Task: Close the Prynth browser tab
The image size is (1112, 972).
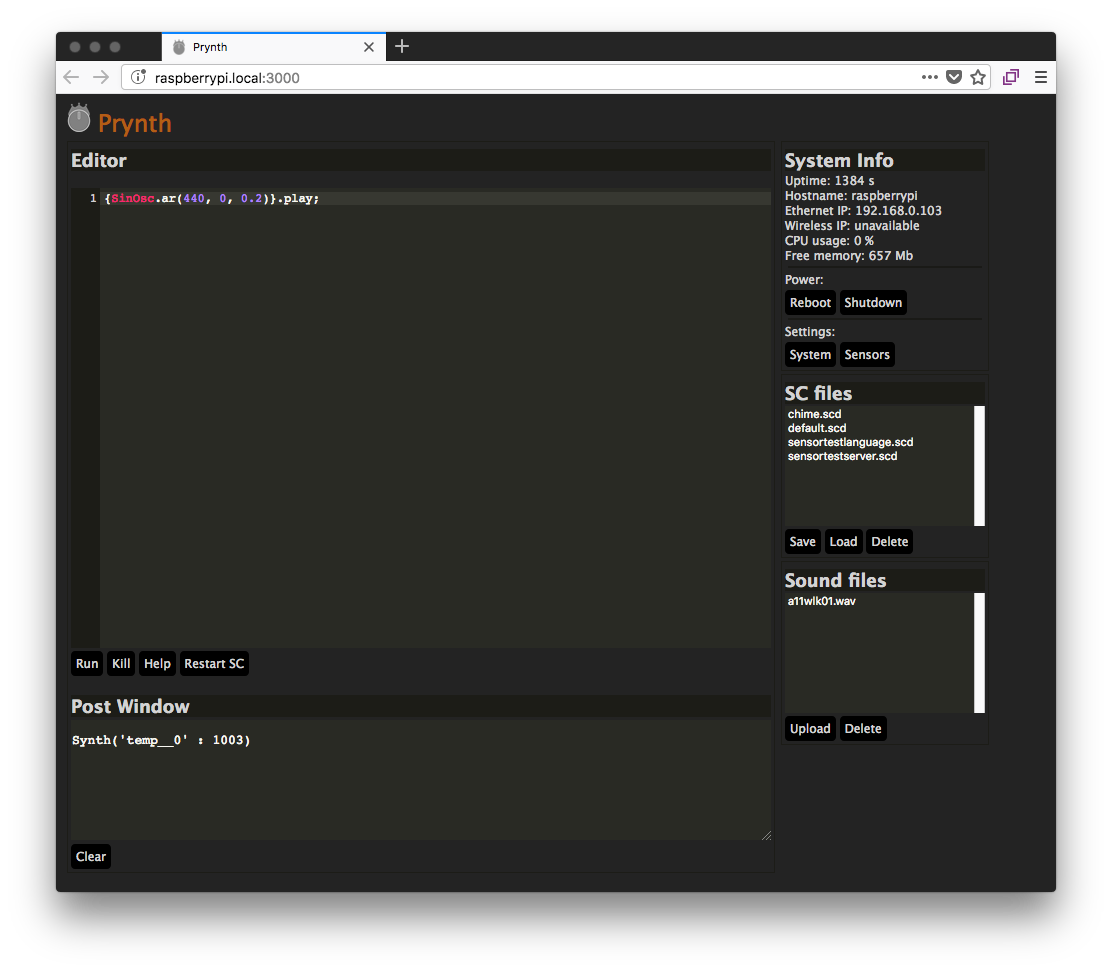Action: click(x=369, y=47)
